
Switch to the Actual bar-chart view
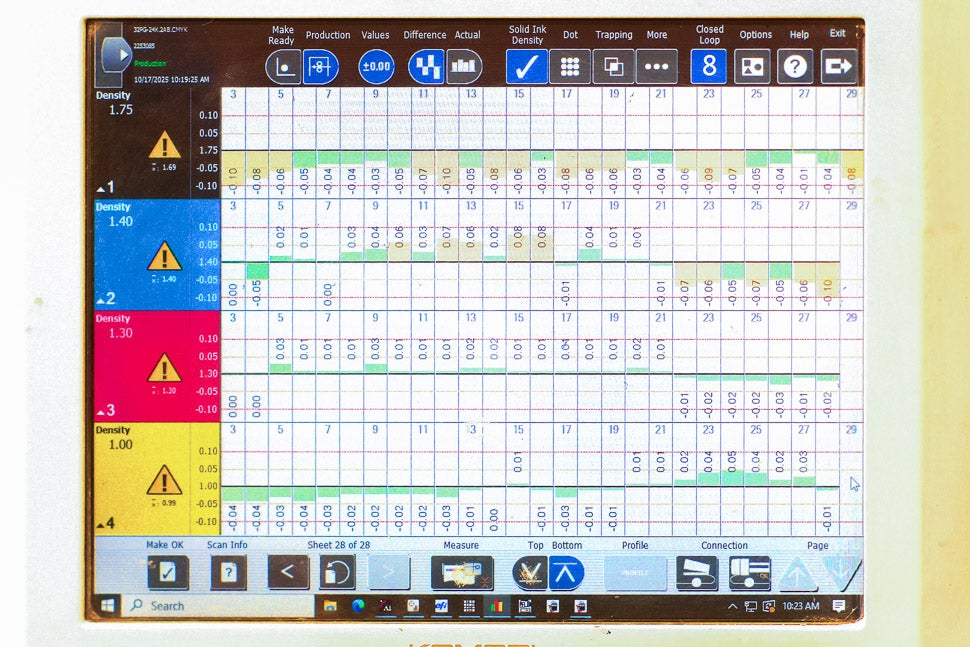464,67
